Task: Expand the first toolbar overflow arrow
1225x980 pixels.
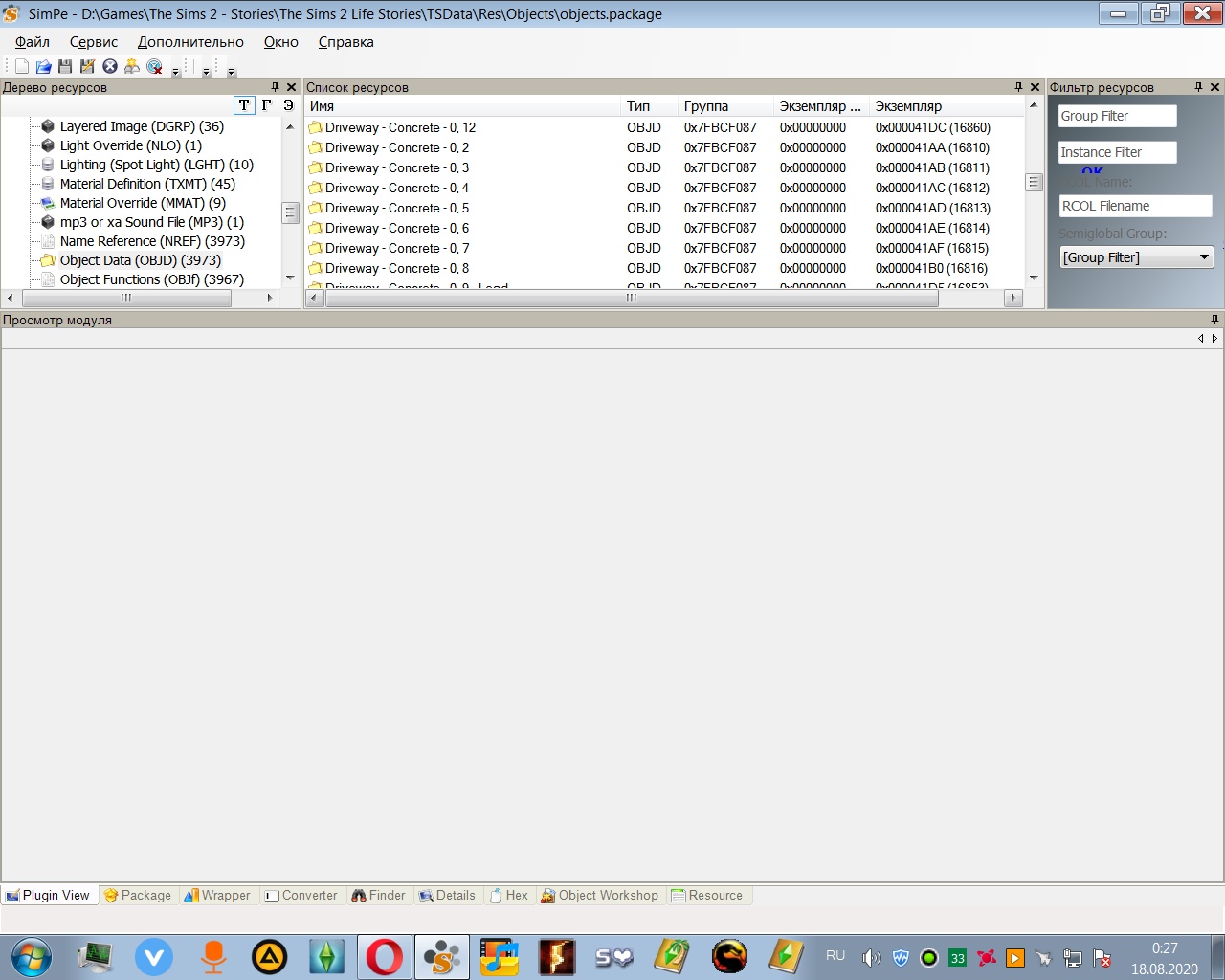Action: 175,71
